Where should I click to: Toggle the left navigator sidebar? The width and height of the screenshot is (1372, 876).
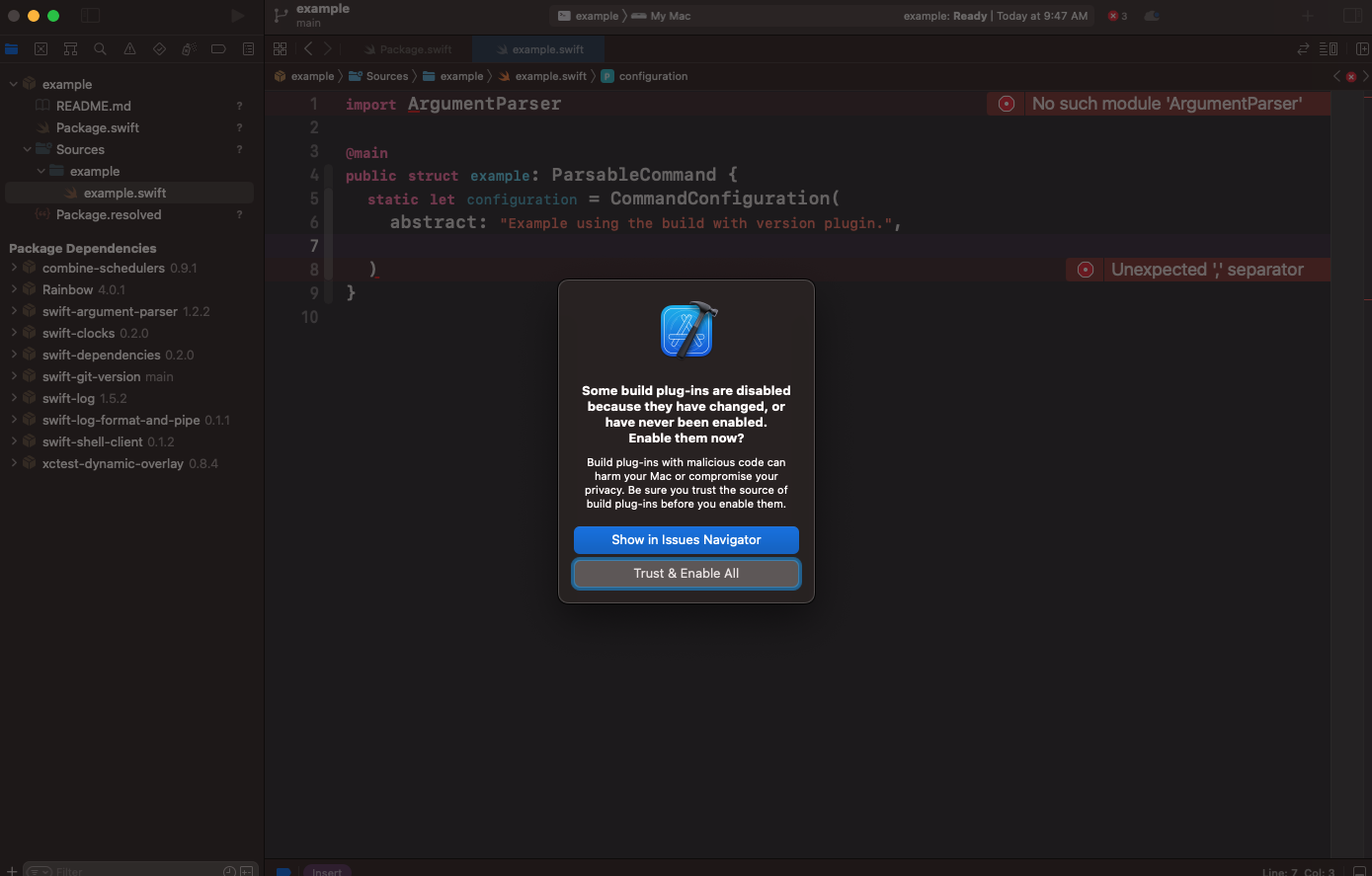[x=90, y=16]
